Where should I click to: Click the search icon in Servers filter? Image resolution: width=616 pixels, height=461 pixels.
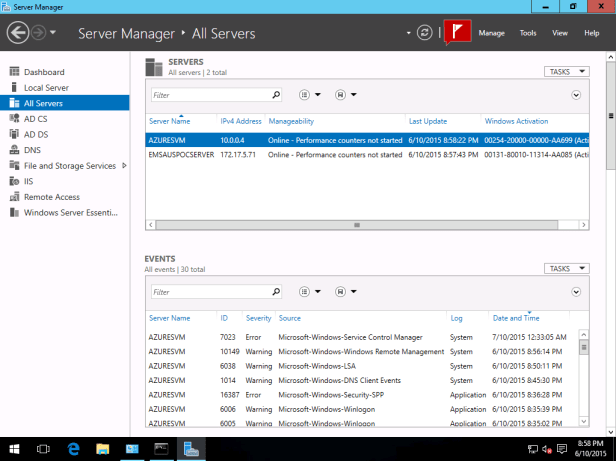coord(274,95)
